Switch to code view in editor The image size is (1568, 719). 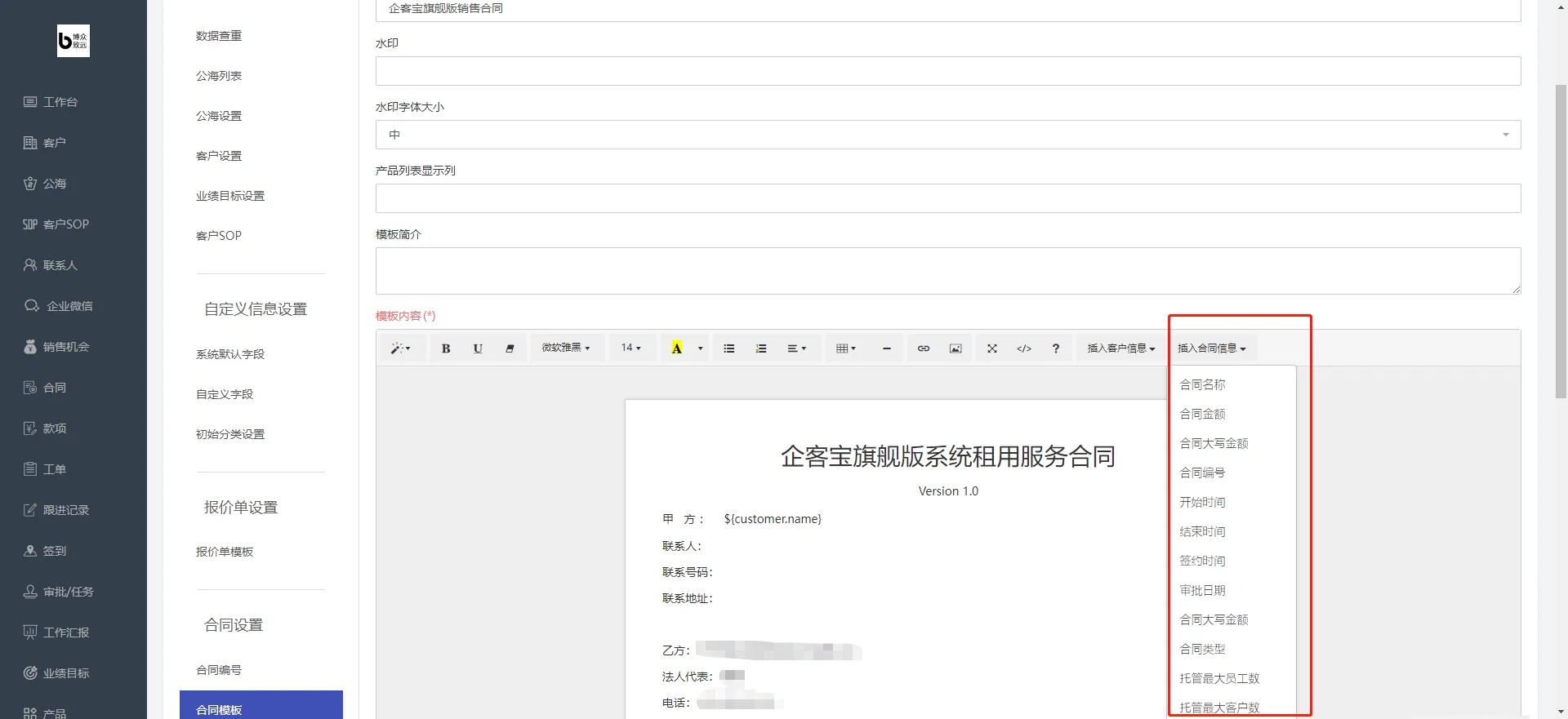point(1024,348)
